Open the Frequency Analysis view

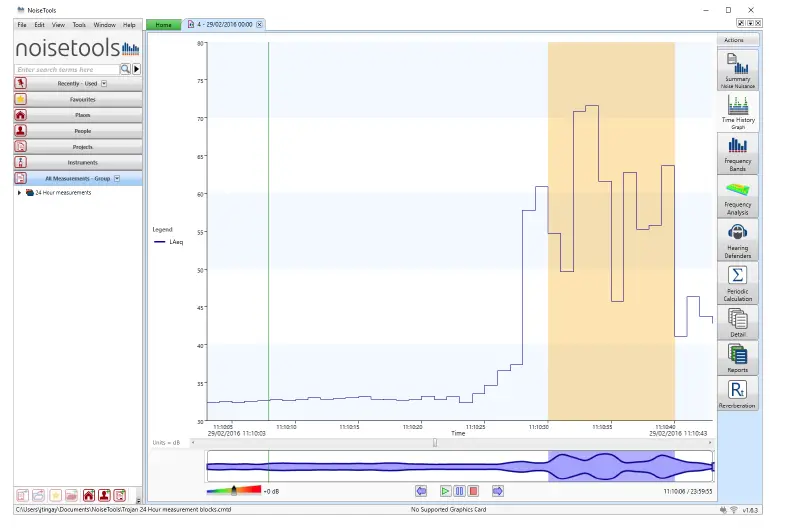tap(738, 197)
